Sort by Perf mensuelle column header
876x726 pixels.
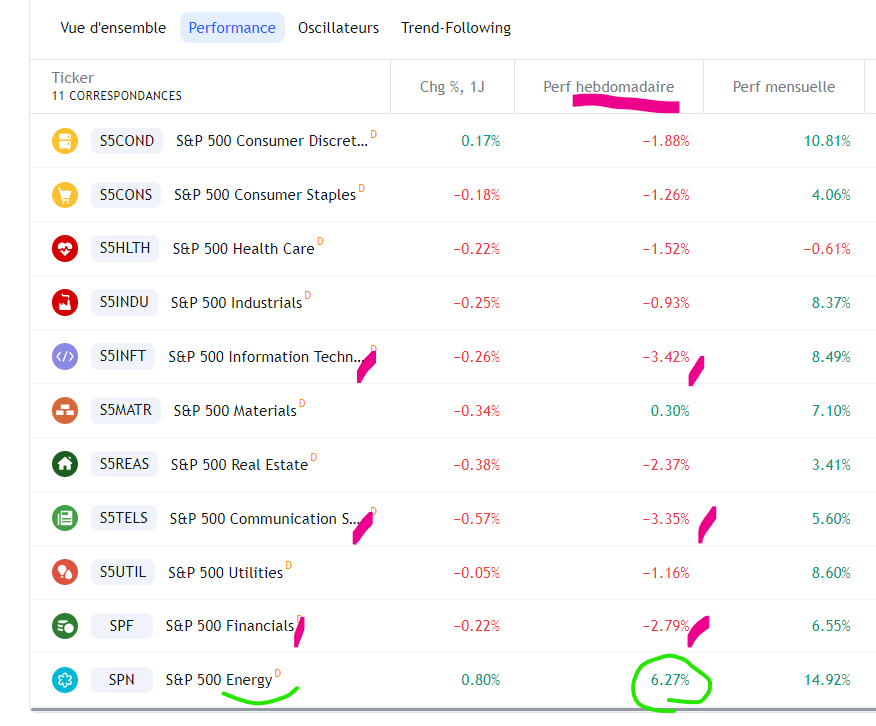[x=784, y=87]
